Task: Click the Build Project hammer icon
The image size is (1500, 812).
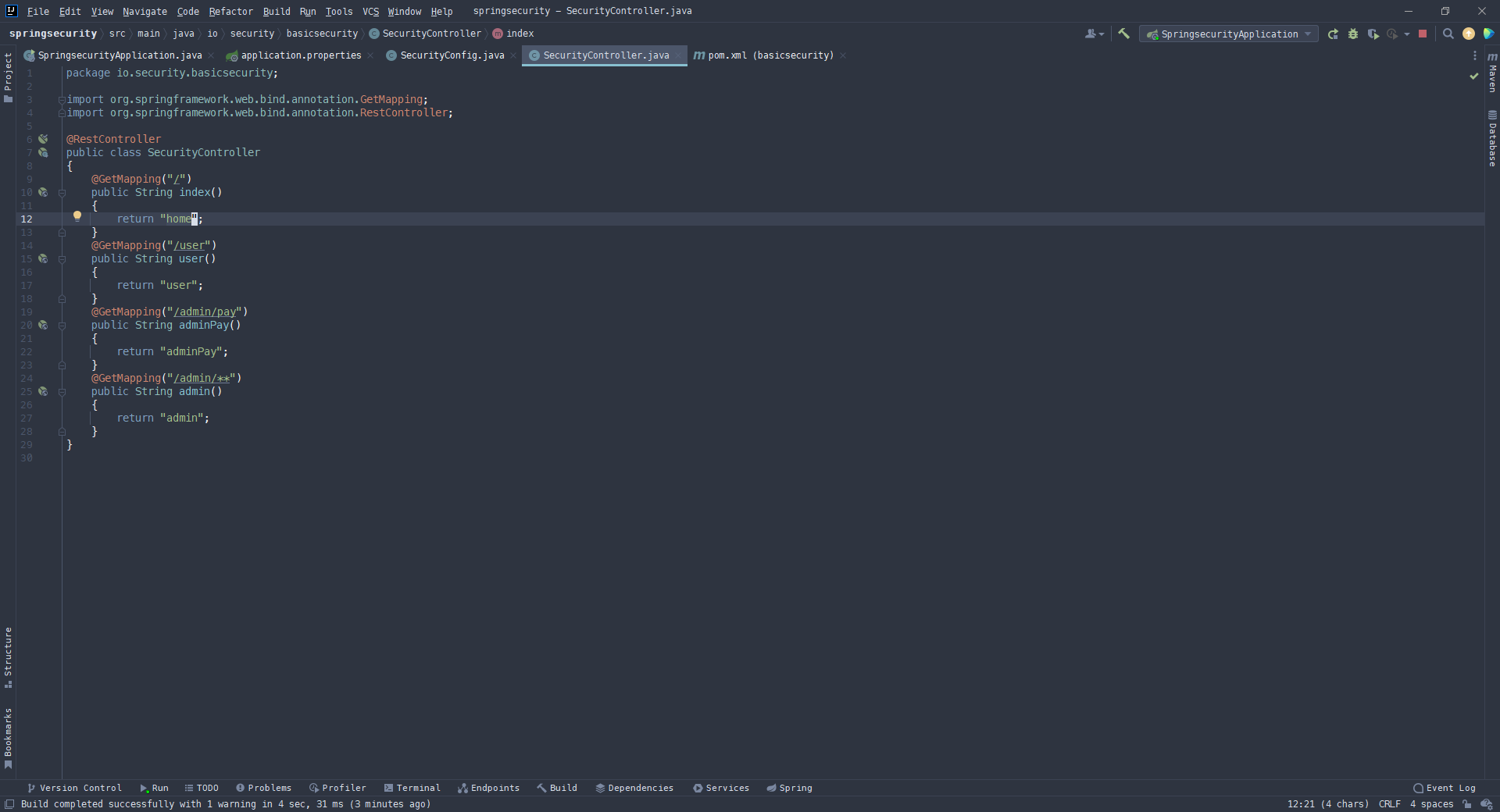Action: (1123, 34)
